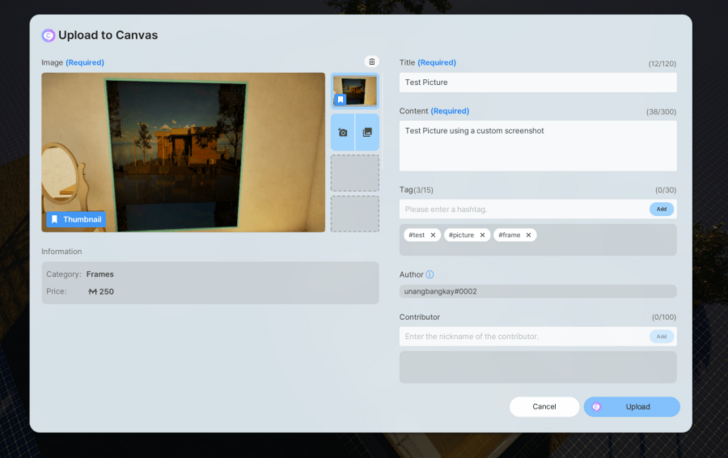Click the blue Thumbnail label on the preview
The width and height of the screenshot is (728, 458).
[75, 219]
